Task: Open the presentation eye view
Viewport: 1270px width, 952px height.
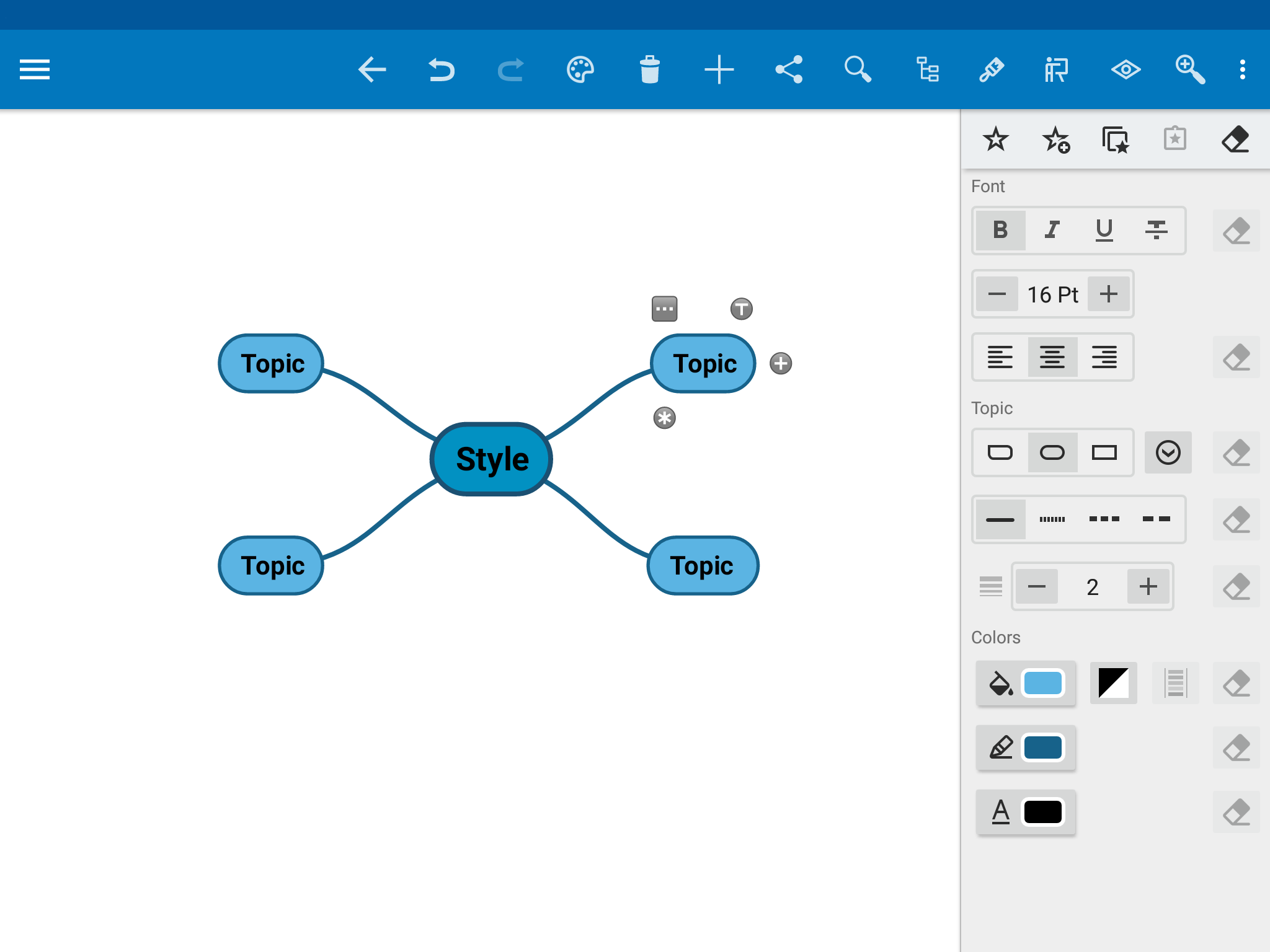Action: coord(1127,69)
